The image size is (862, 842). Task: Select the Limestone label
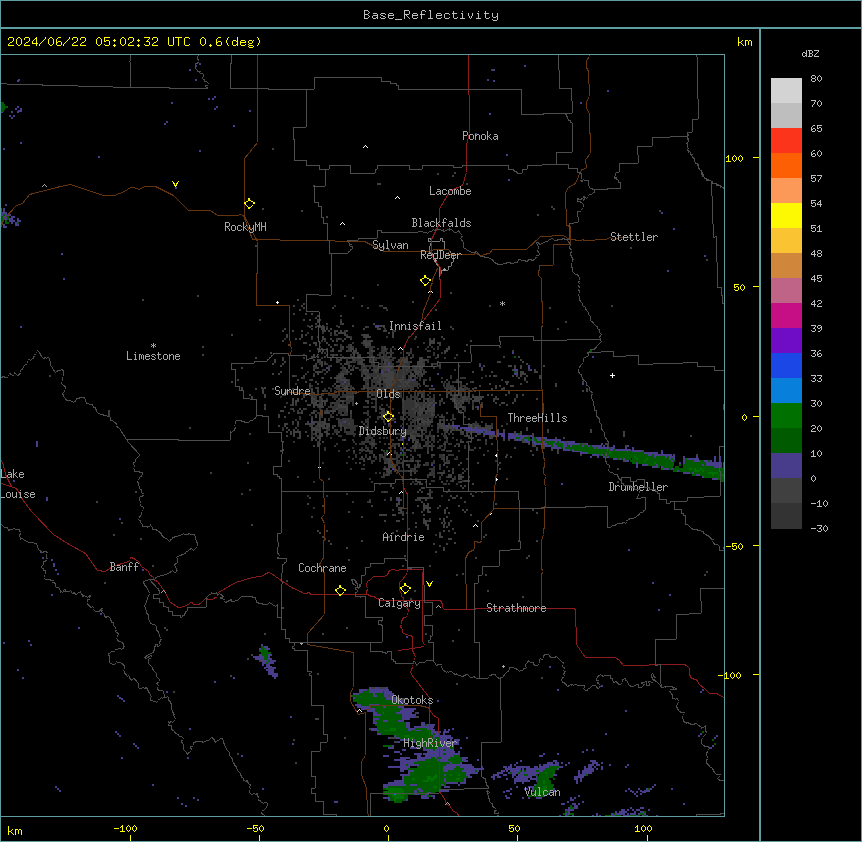[153, 356]
